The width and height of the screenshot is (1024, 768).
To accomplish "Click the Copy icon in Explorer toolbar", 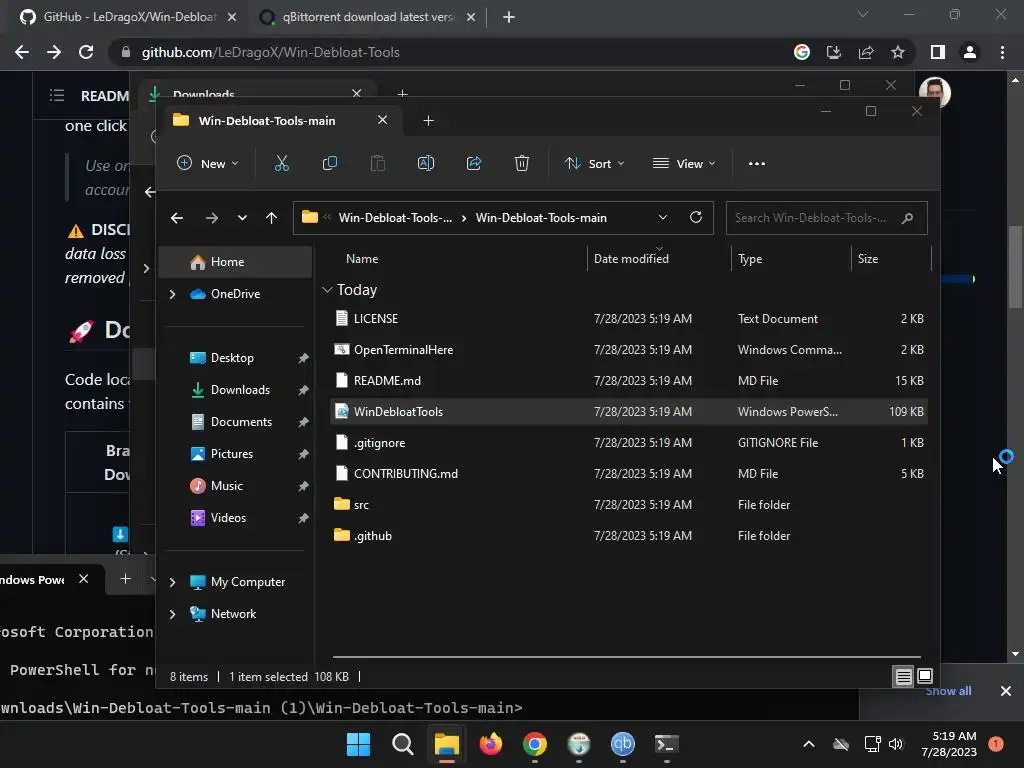I will 330,163.
